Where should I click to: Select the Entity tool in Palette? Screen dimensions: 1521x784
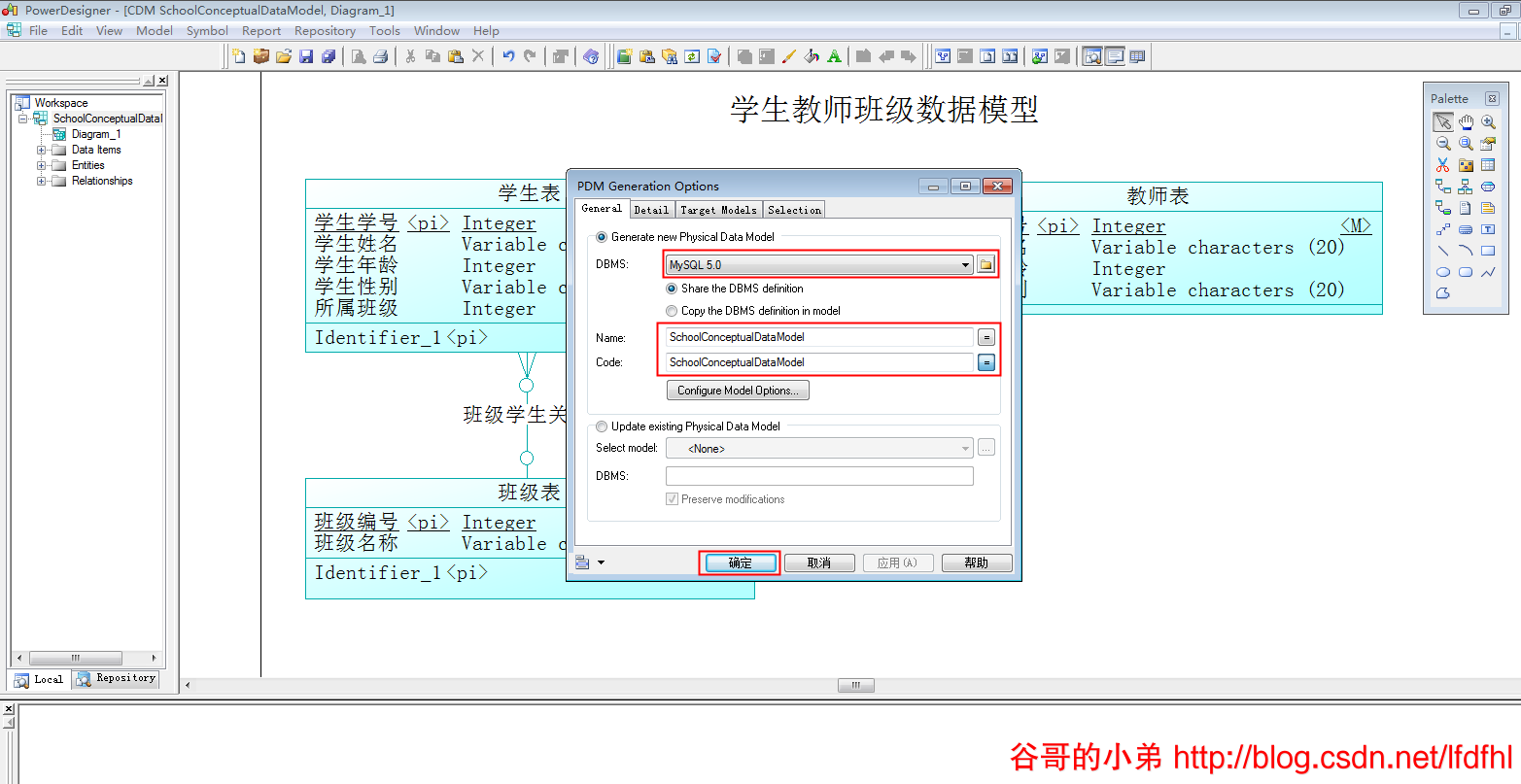[x=1488, y=165]
